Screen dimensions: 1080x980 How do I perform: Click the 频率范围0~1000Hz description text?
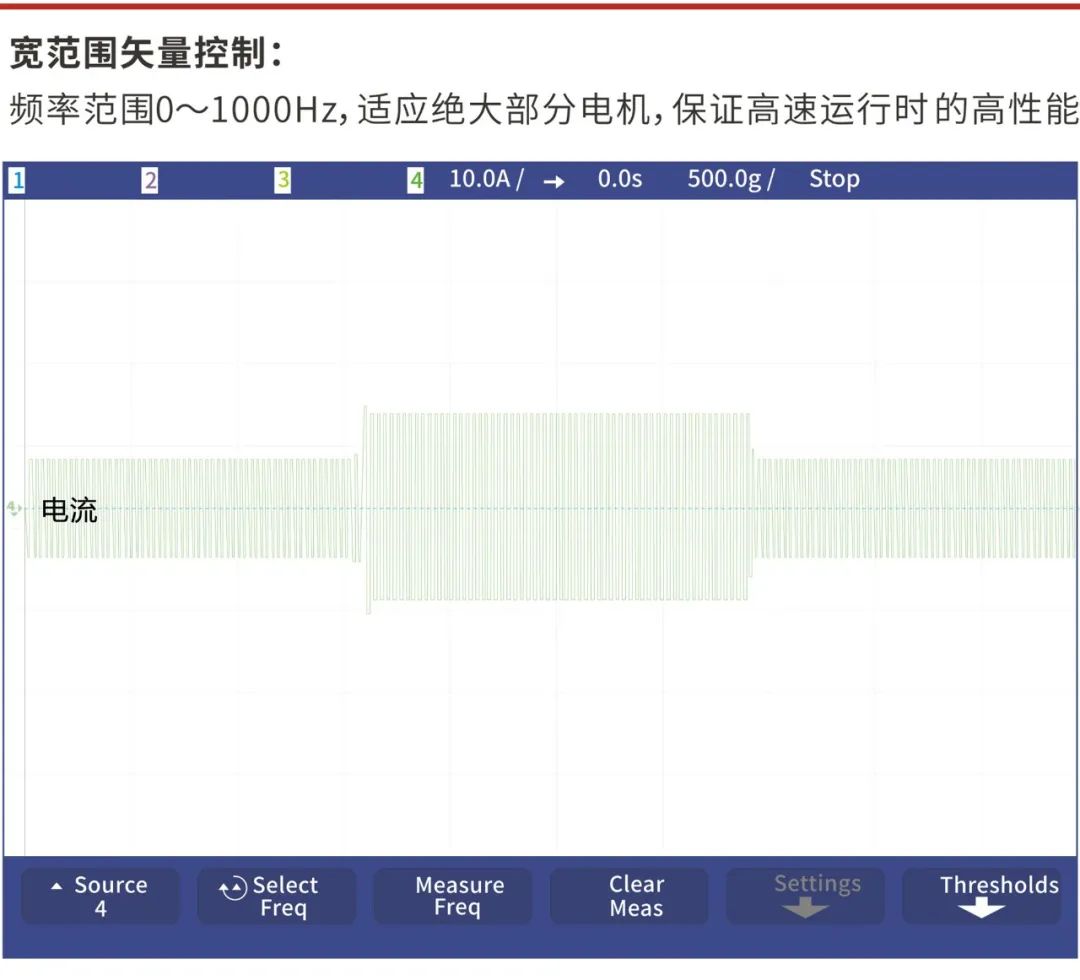coord(544,110)
